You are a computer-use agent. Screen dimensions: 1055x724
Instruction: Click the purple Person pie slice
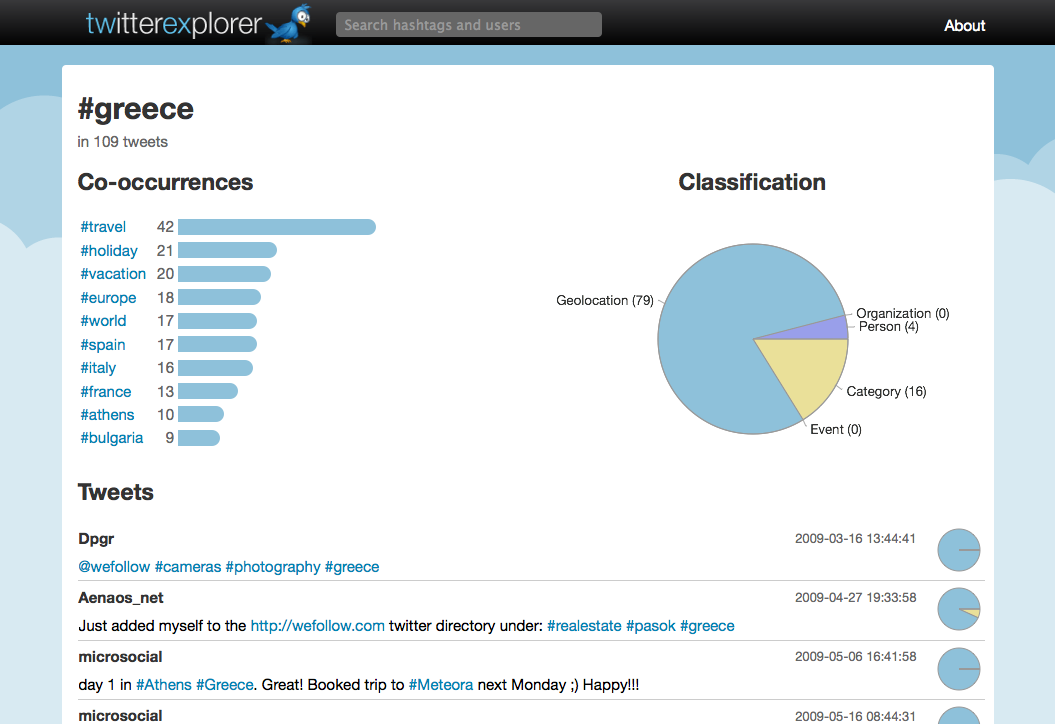(824, 329)
